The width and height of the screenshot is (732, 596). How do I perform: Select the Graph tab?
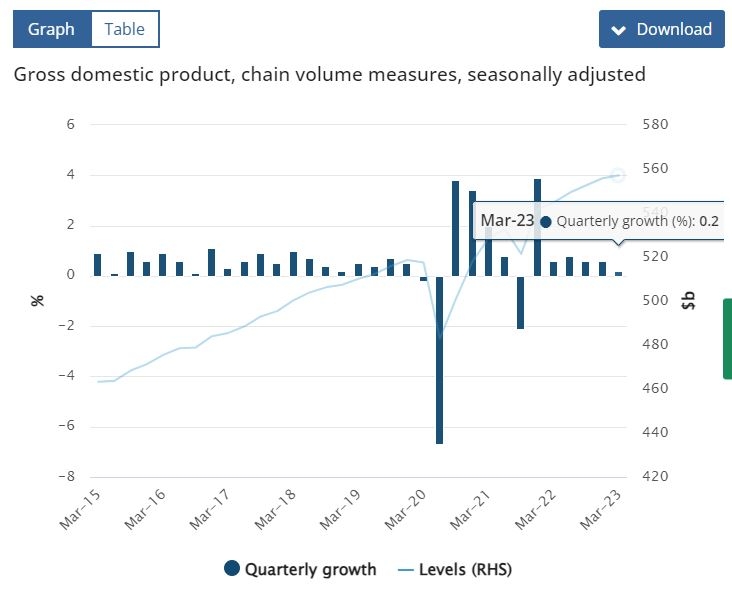coord(52,29)
